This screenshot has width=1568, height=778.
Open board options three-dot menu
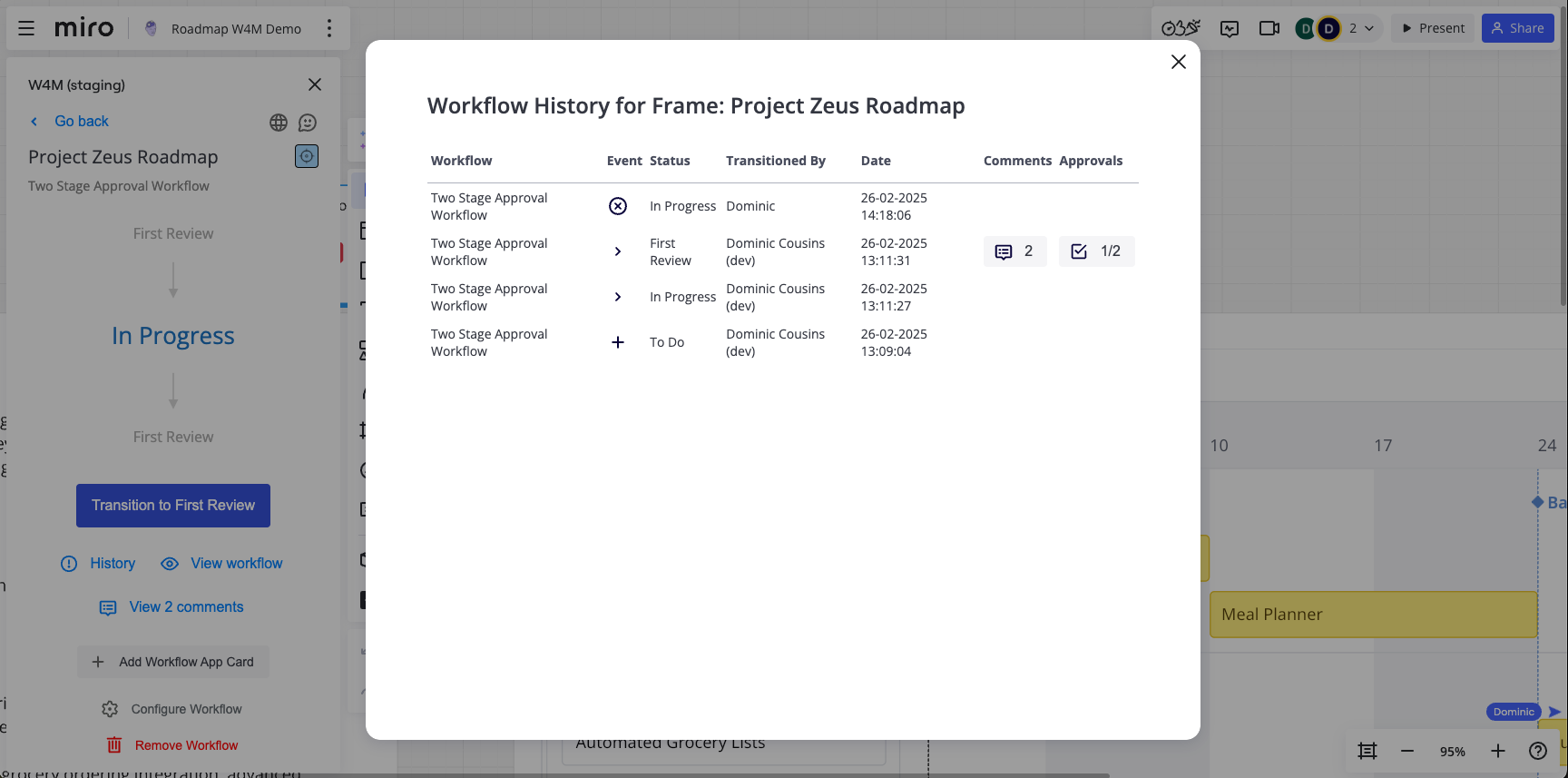329,28
